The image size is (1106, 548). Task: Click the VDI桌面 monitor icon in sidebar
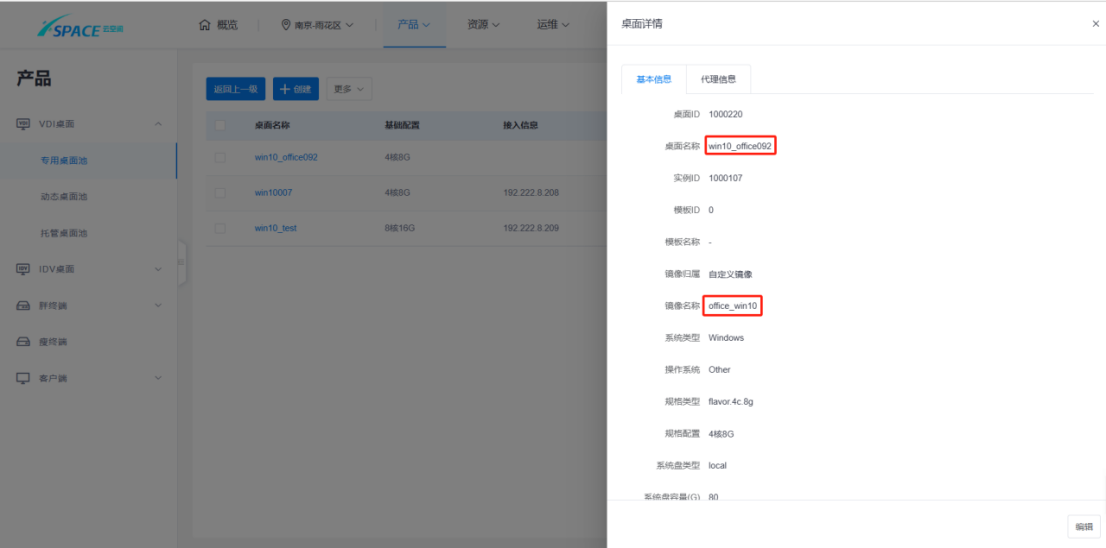tap(23, 124)
